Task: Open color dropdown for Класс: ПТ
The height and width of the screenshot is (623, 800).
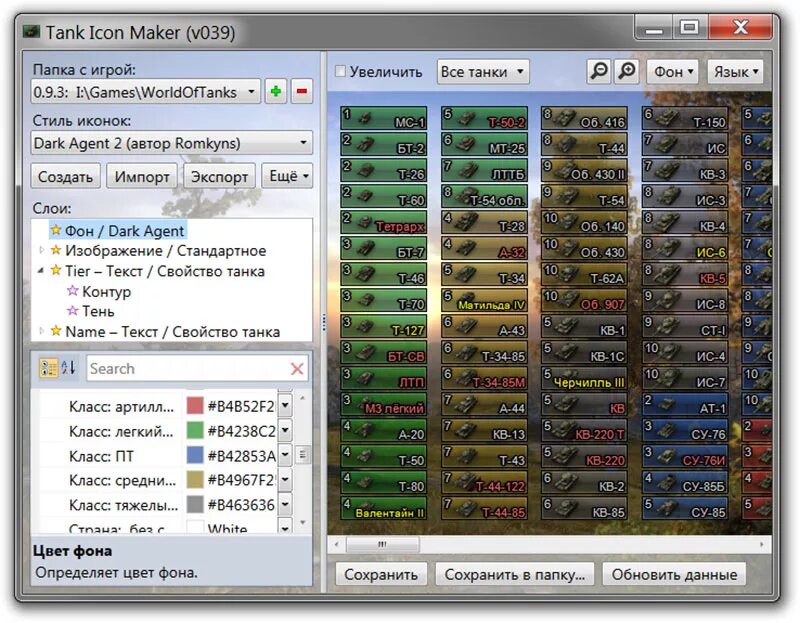Action: (x=285, y=455)
